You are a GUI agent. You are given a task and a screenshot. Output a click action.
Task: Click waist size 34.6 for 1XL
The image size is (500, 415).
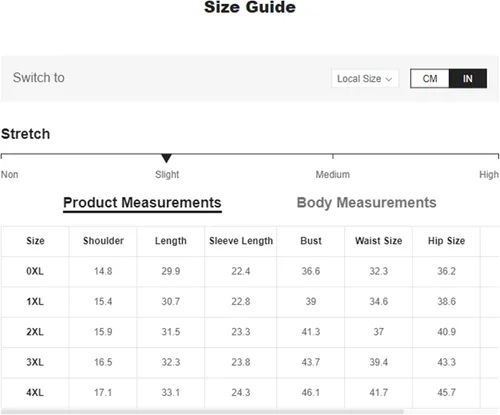click(379, 301)
